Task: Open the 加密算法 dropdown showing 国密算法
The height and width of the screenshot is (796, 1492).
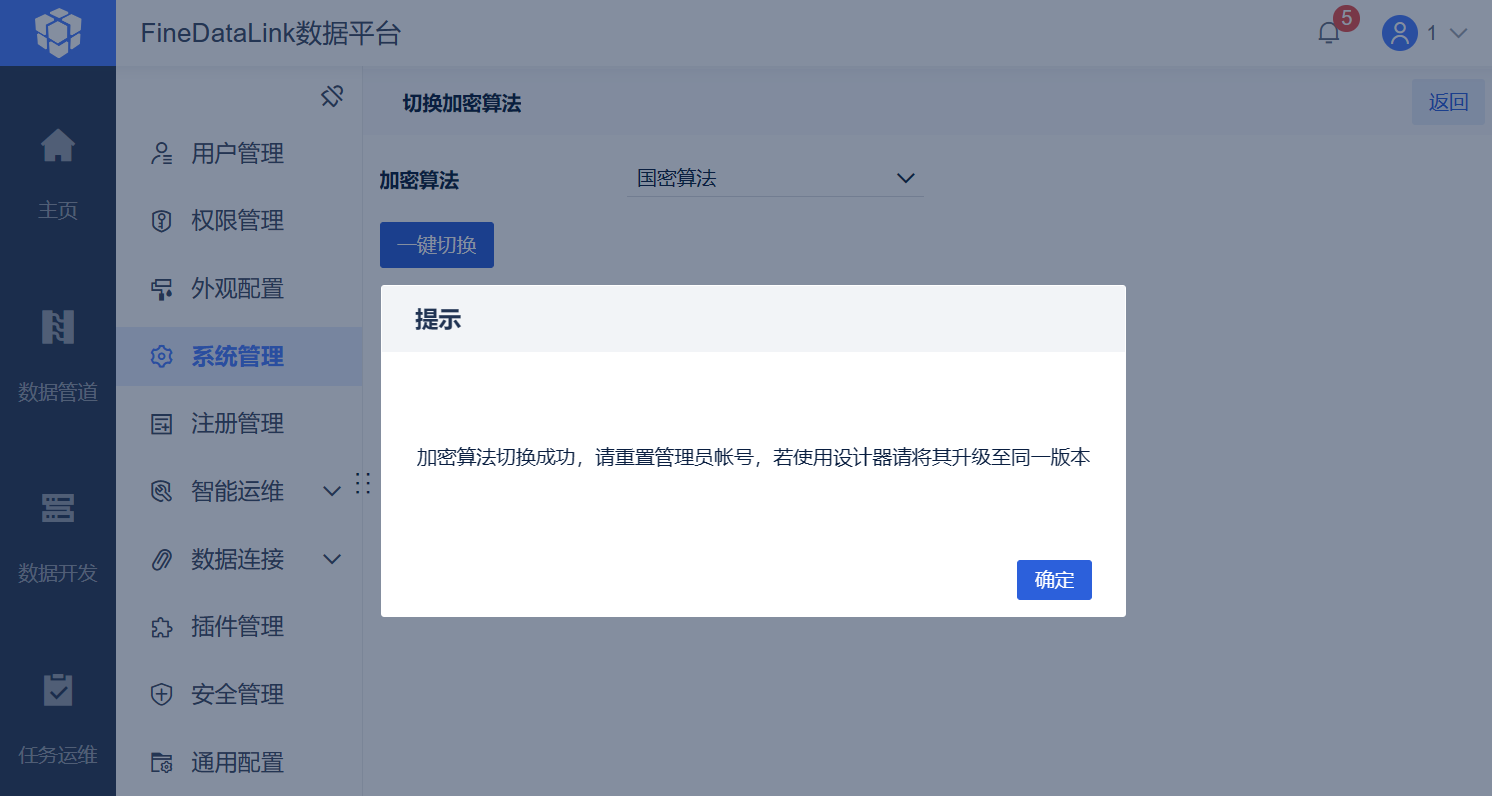Action: pyautogui.click(x=775, y=178)
